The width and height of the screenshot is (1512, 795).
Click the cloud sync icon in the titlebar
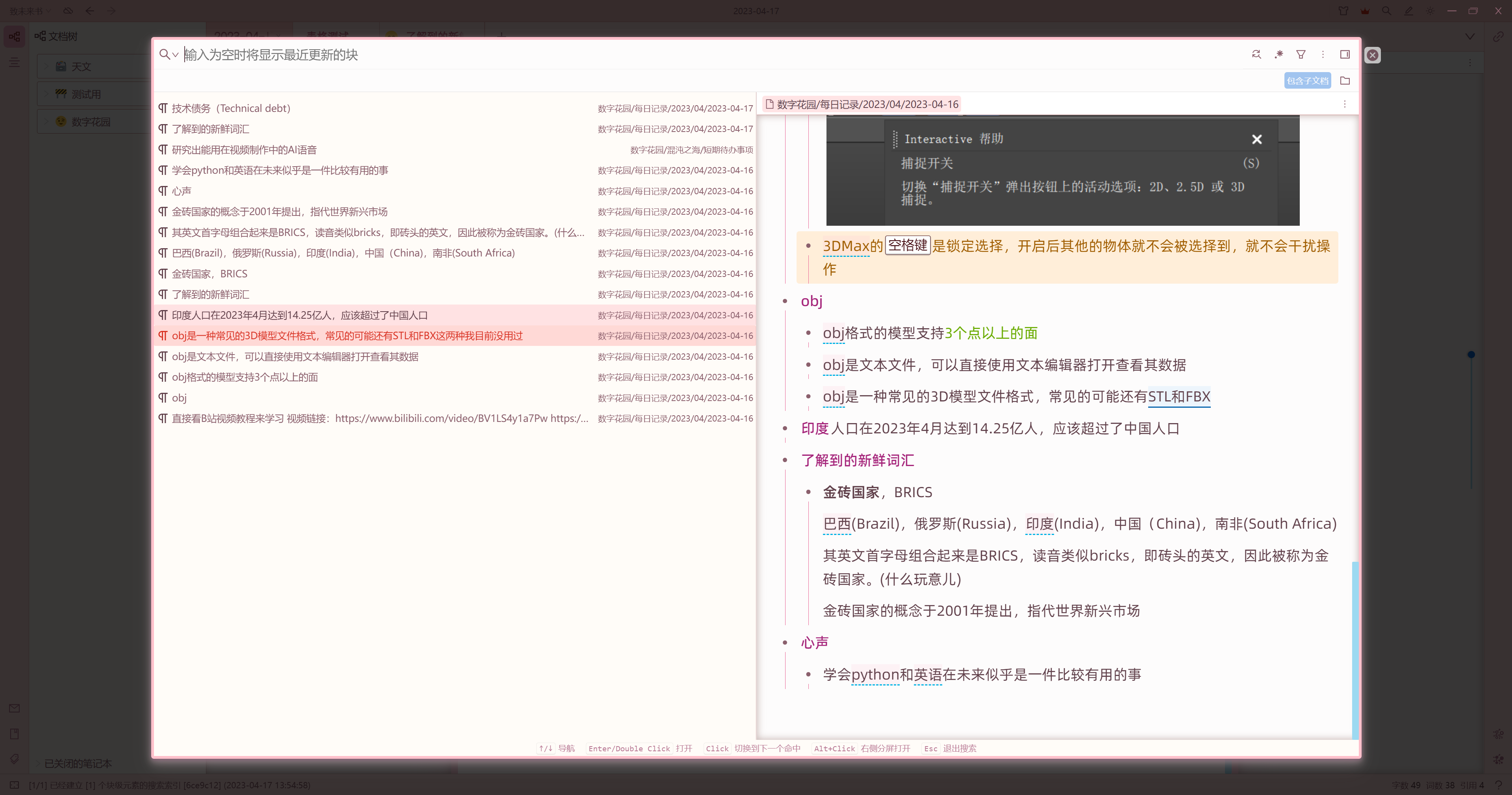click(68, 11)
